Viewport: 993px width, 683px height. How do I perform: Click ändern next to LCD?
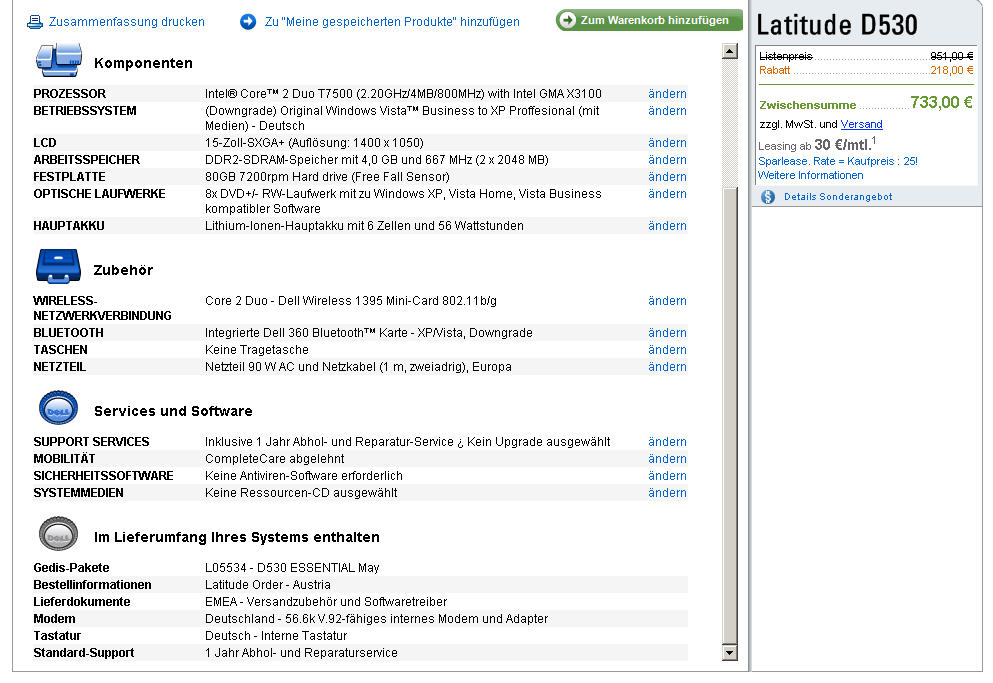667,143
